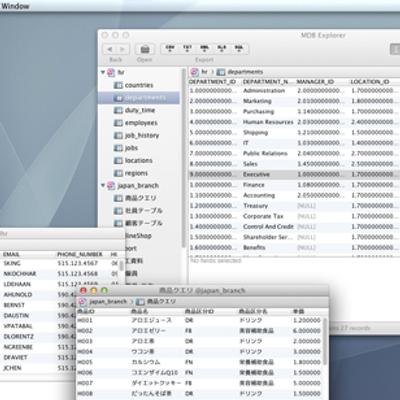Select the Accounting department cell
400x400 pixels.
[x=259, y=195]
